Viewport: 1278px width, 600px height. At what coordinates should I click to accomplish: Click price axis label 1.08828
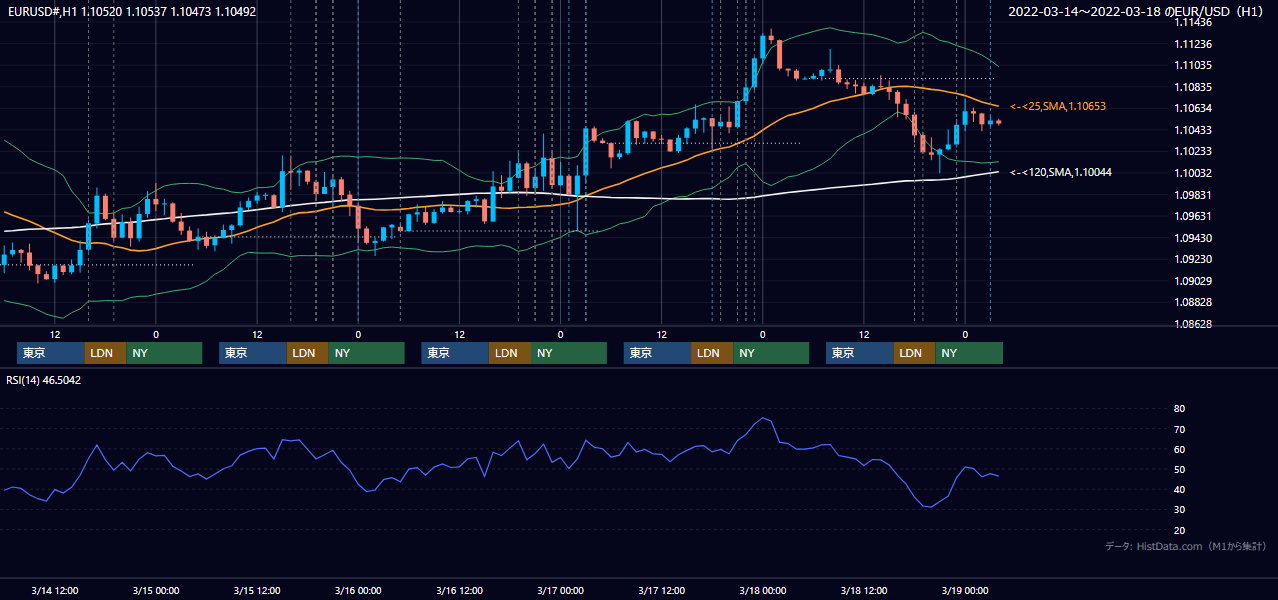click(x=1193, y=302)
